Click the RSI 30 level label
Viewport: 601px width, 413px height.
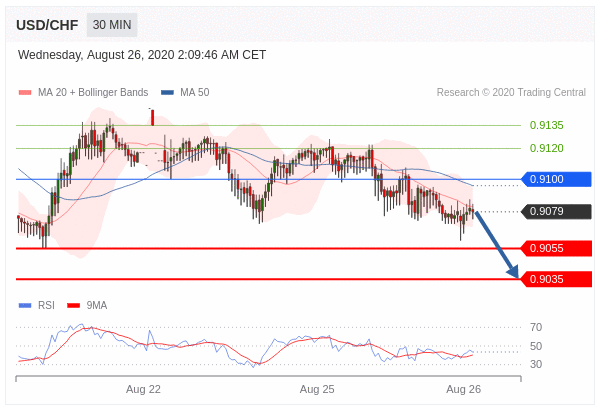[x=536, y=364]
